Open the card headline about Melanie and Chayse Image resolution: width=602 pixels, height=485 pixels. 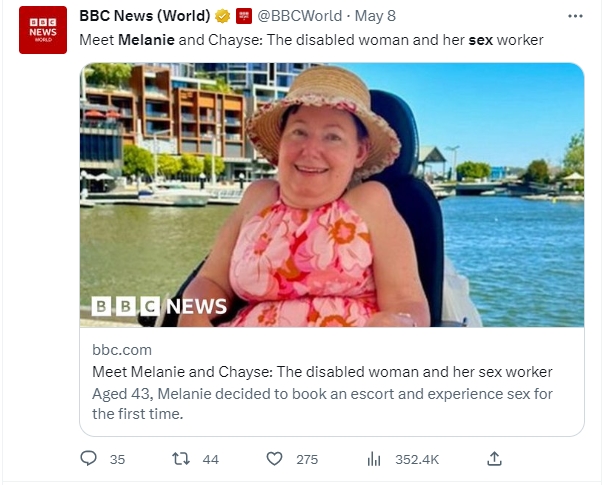322,372
